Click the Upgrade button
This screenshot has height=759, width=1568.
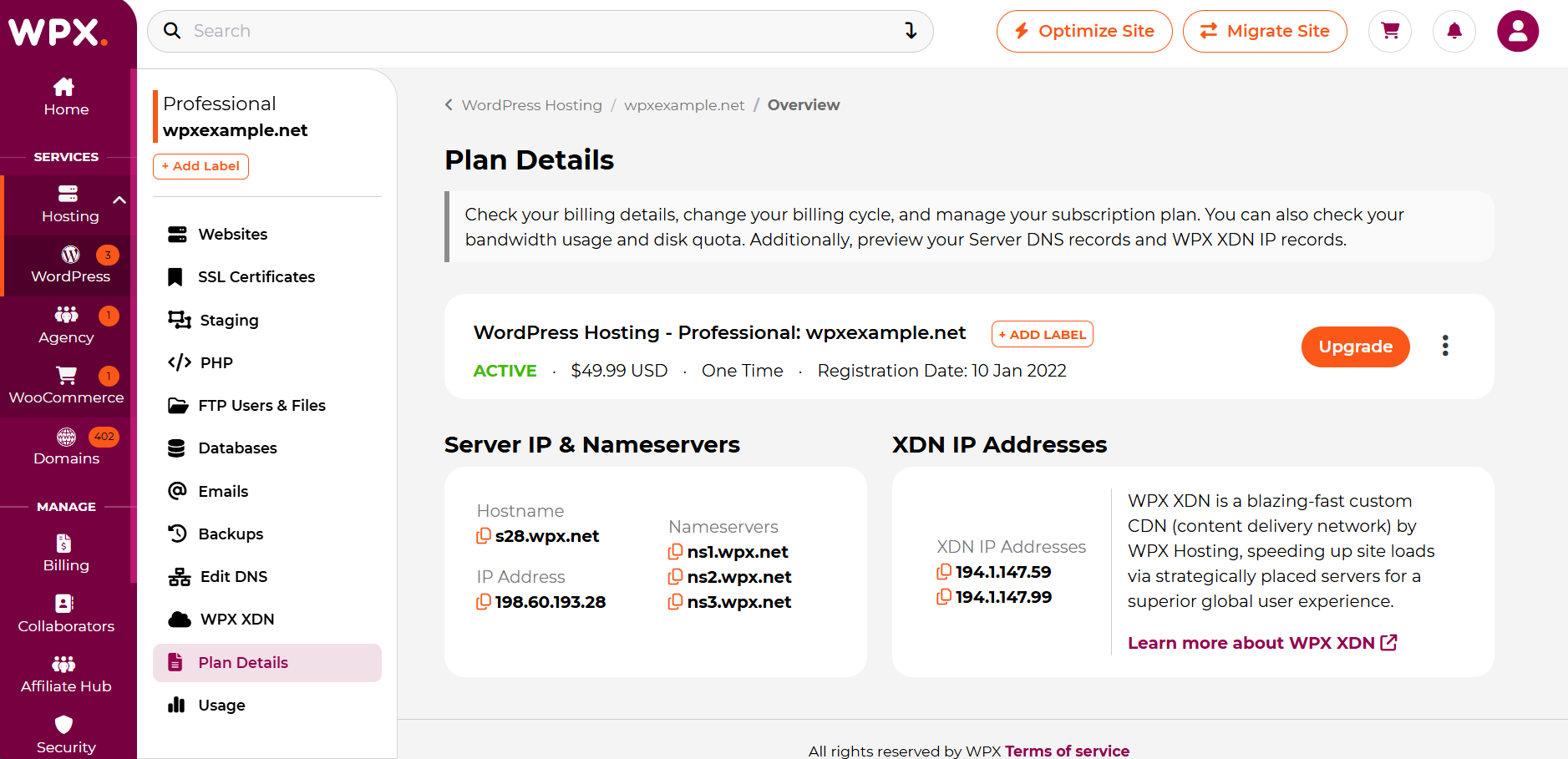[1355, 347]
